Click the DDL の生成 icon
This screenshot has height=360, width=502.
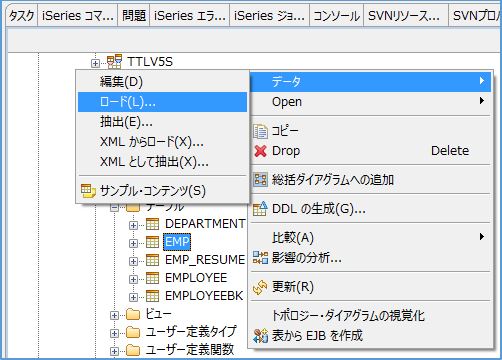[260, 209]
